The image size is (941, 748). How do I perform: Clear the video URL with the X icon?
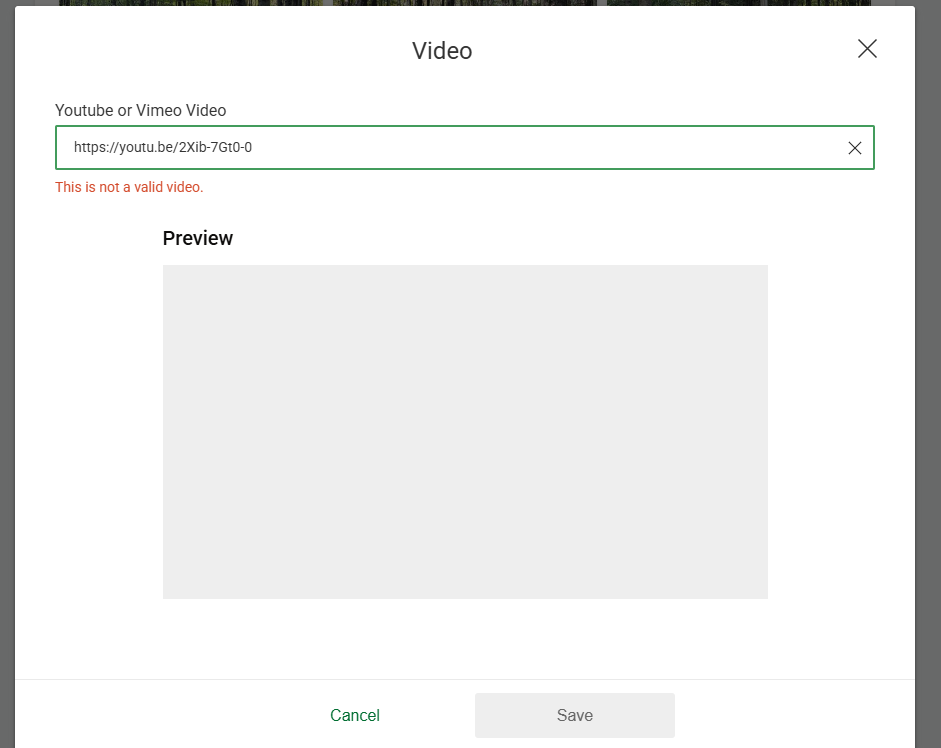tap(854, 148)
